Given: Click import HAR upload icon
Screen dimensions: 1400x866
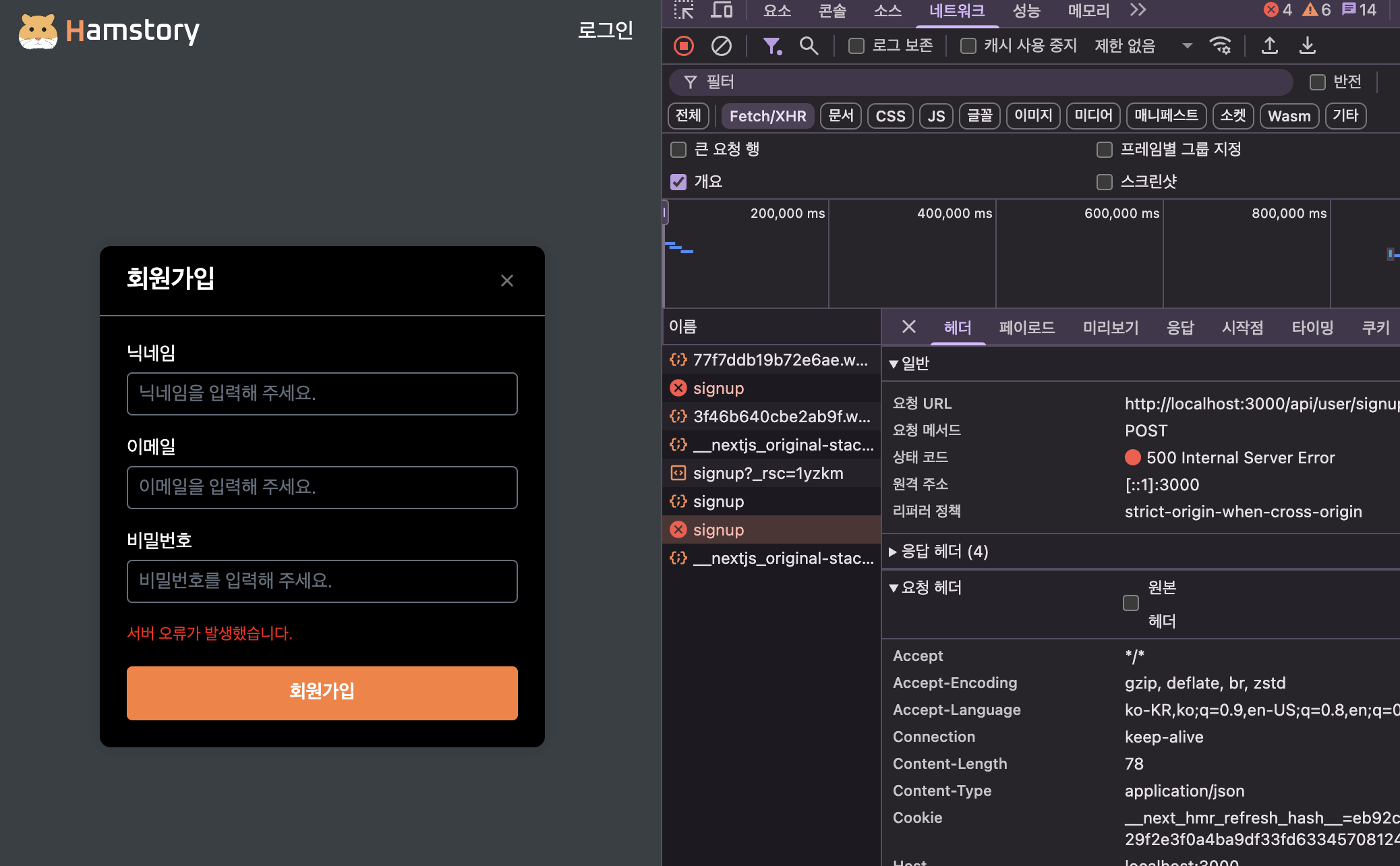Looking at the screenshot, I should tap(1269, 46).
